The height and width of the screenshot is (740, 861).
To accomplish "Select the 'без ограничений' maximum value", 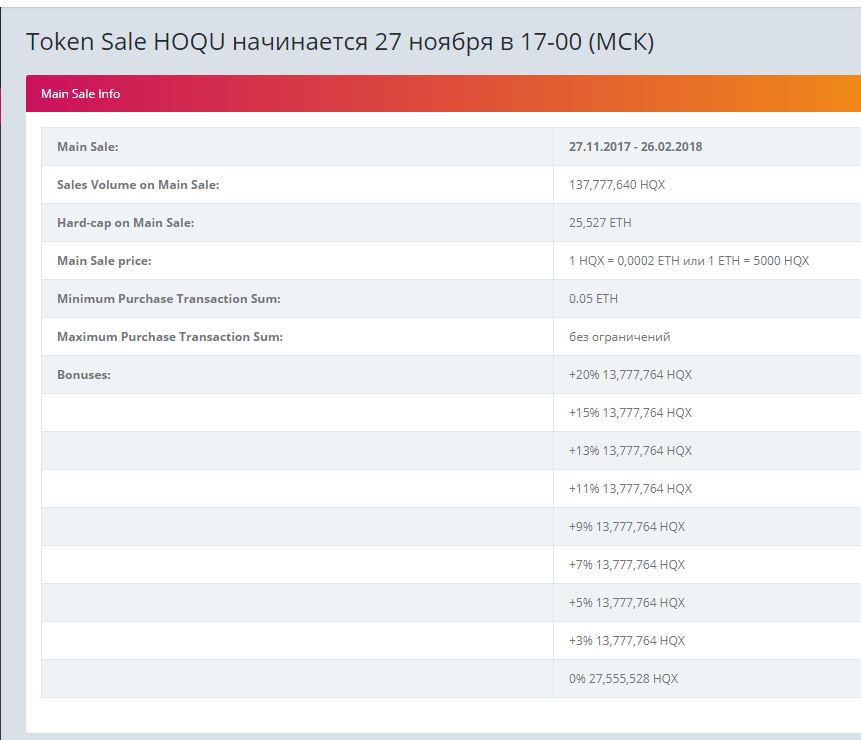I will coord(619,337).
